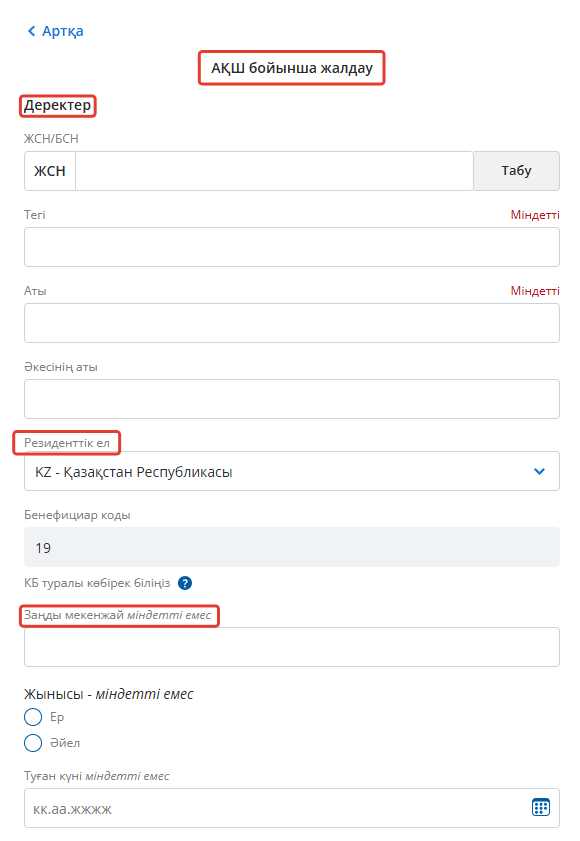Go back via the Артқа link
580x841 pixels.
63,31
